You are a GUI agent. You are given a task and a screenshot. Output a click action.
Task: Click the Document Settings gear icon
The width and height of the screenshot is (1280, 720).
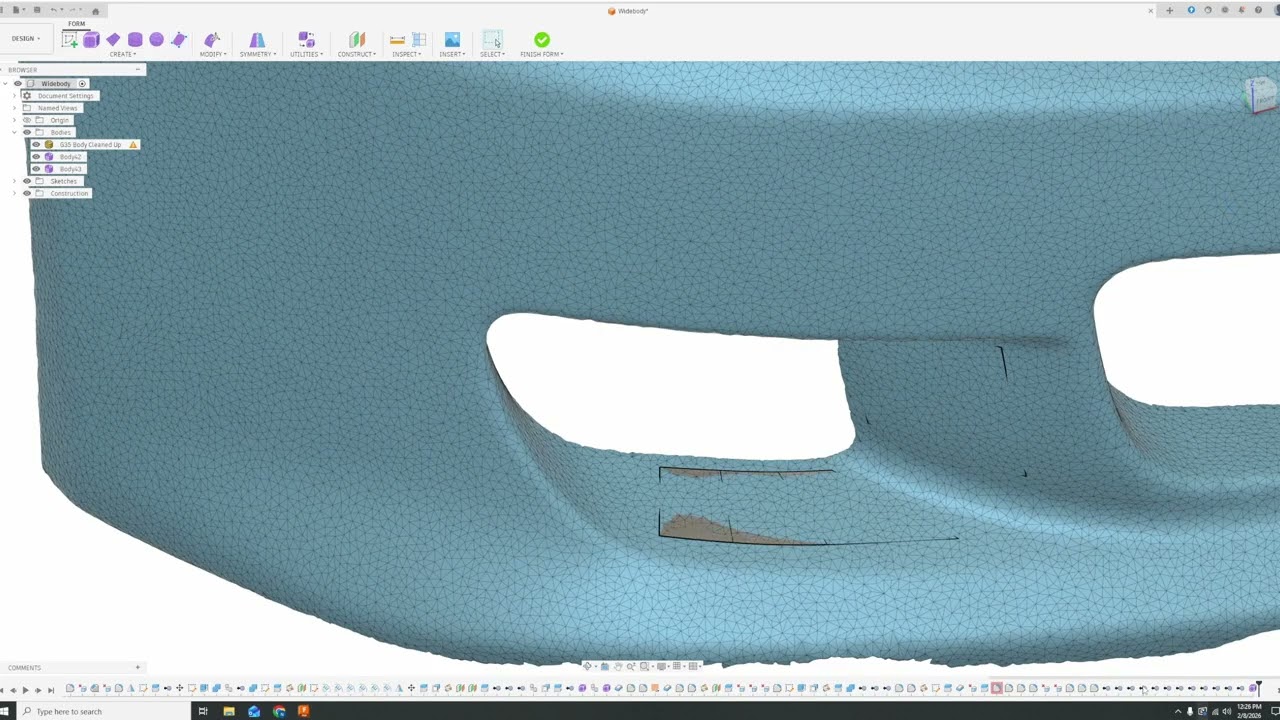[27, 96]
